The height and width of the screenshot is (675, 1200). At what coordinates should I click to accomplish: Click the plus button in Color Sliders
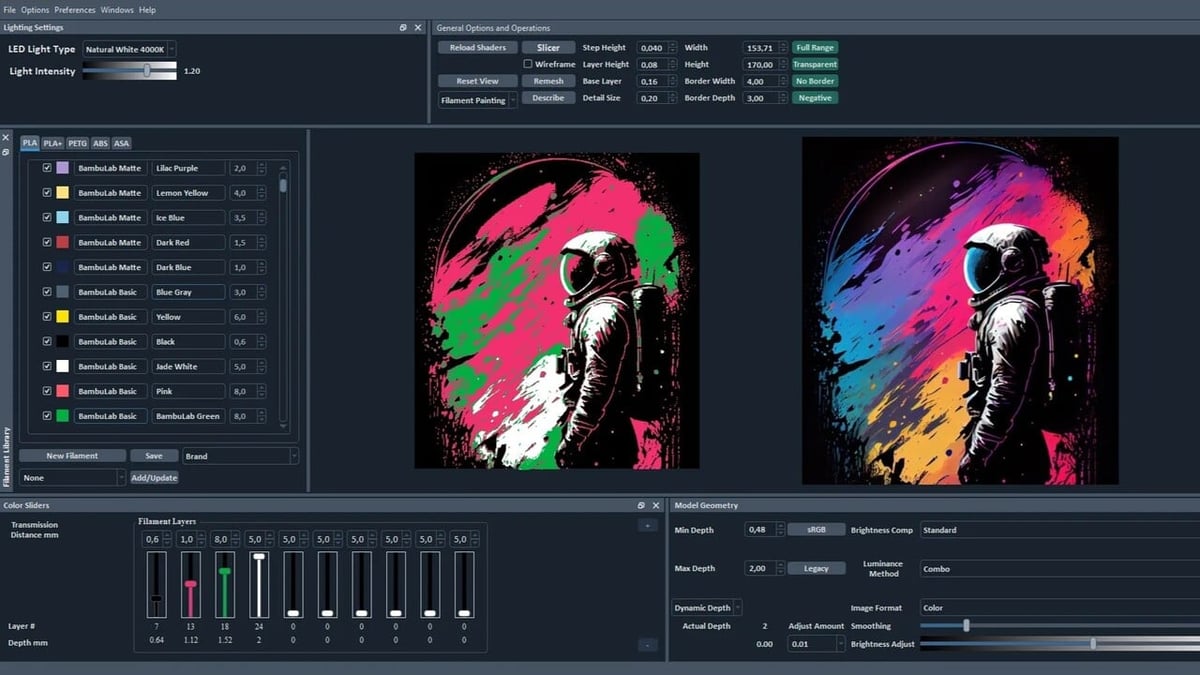coord(647,526)
